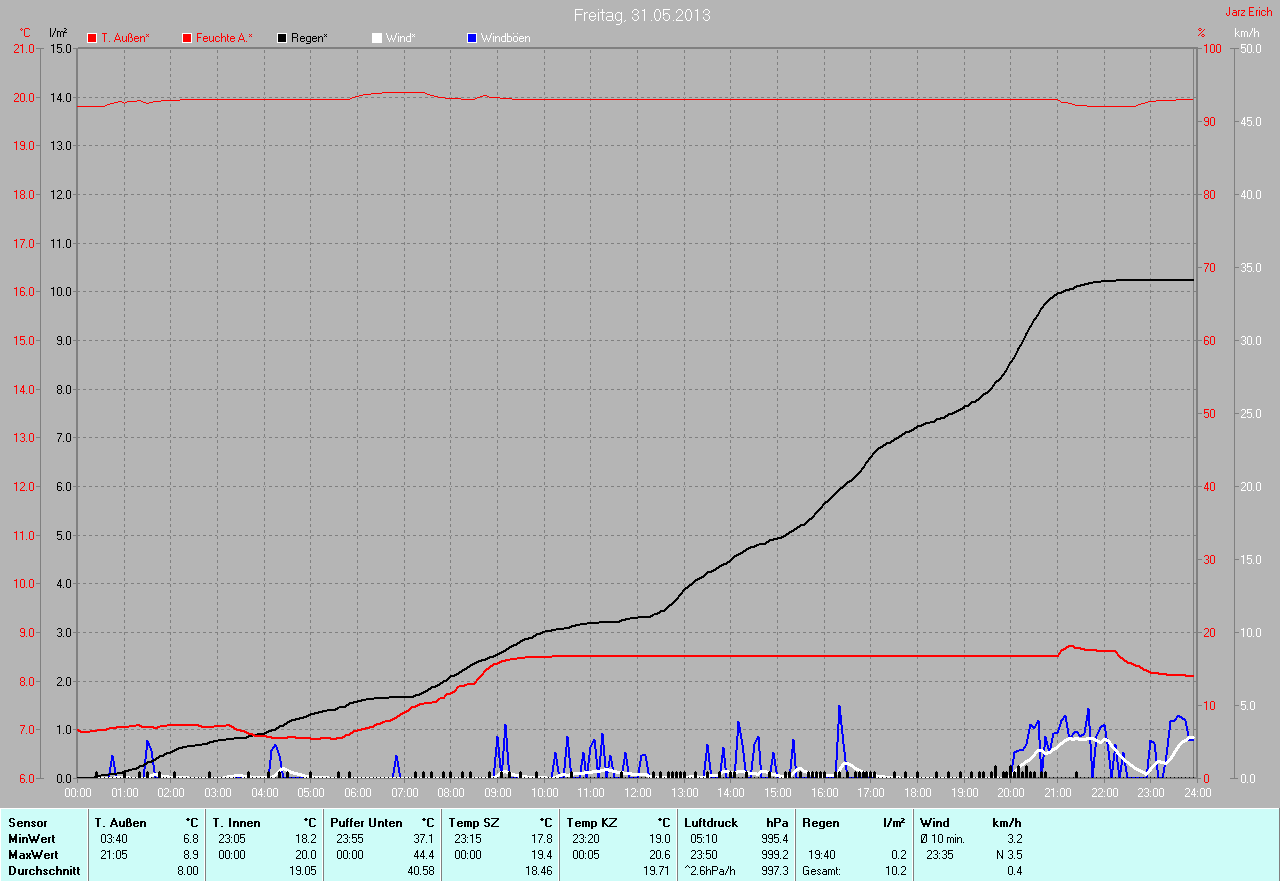Select the blue Windböen legend swatch
This screenshot has height=881, width=1280.
[x=472, y=38]
